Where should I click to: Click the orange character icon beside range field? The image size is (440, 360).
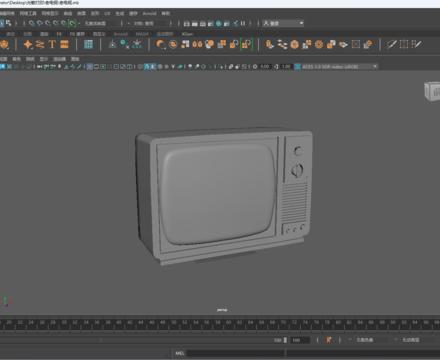(x=329, y=340)
